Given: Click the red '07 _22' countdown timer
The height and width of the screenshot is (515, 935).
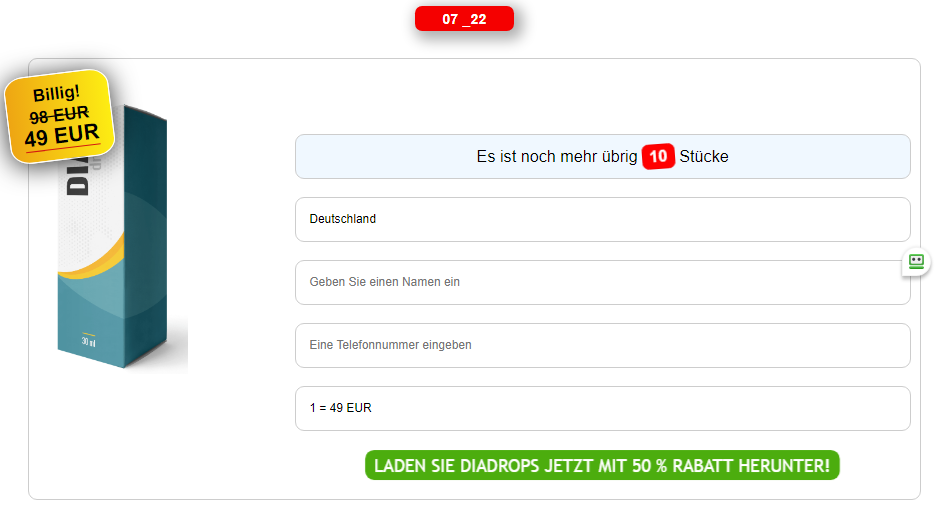Looking at the screenshot, I should pyautogui.click(x=464, y=18).
